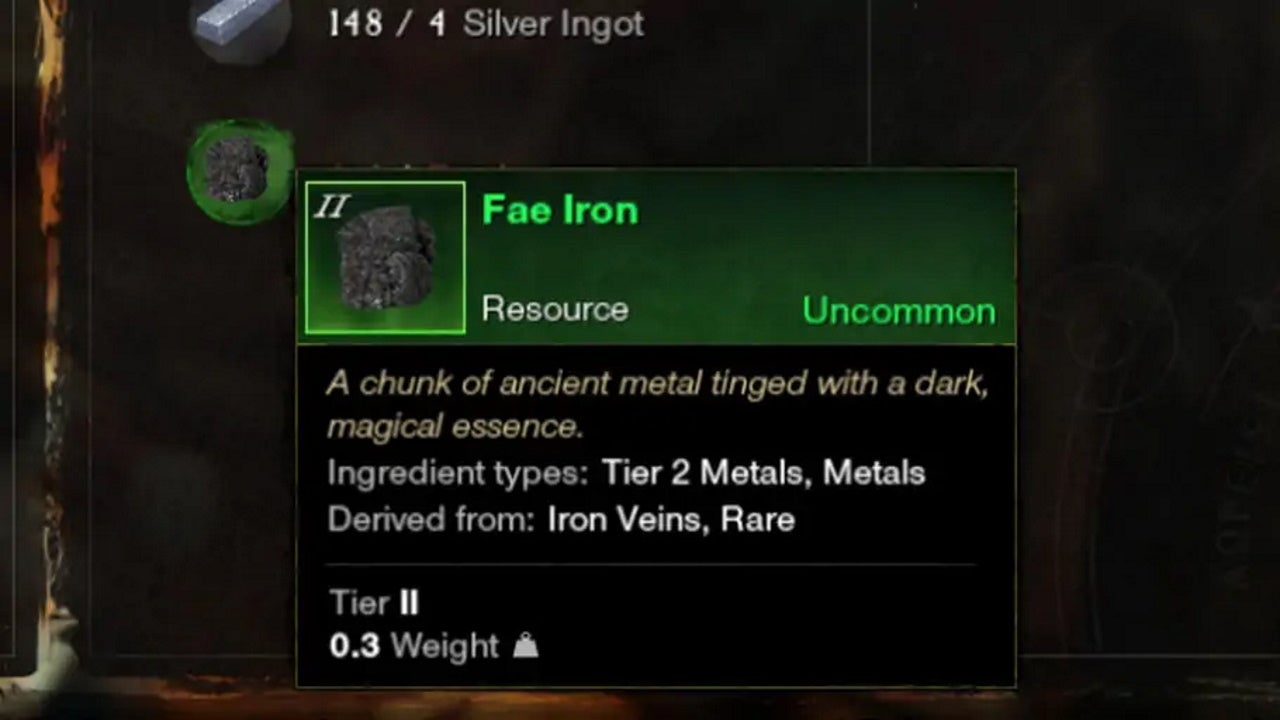Click the Ingredient types label
Screen dimensions: 1280x720
click(458, 473)
